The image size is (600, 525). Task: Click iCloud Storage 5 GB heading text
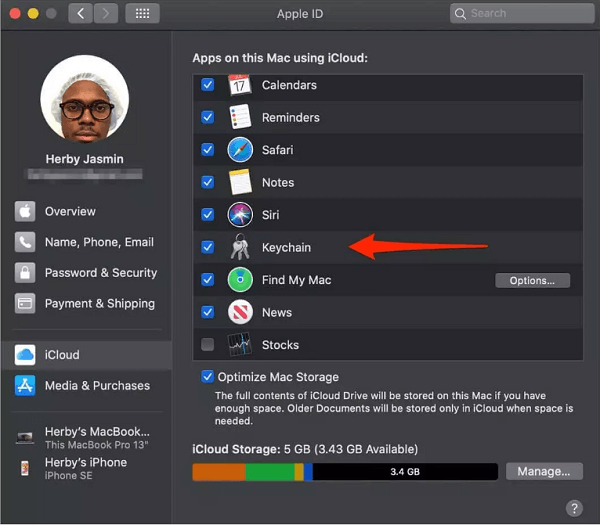click(x=305, y=449)
